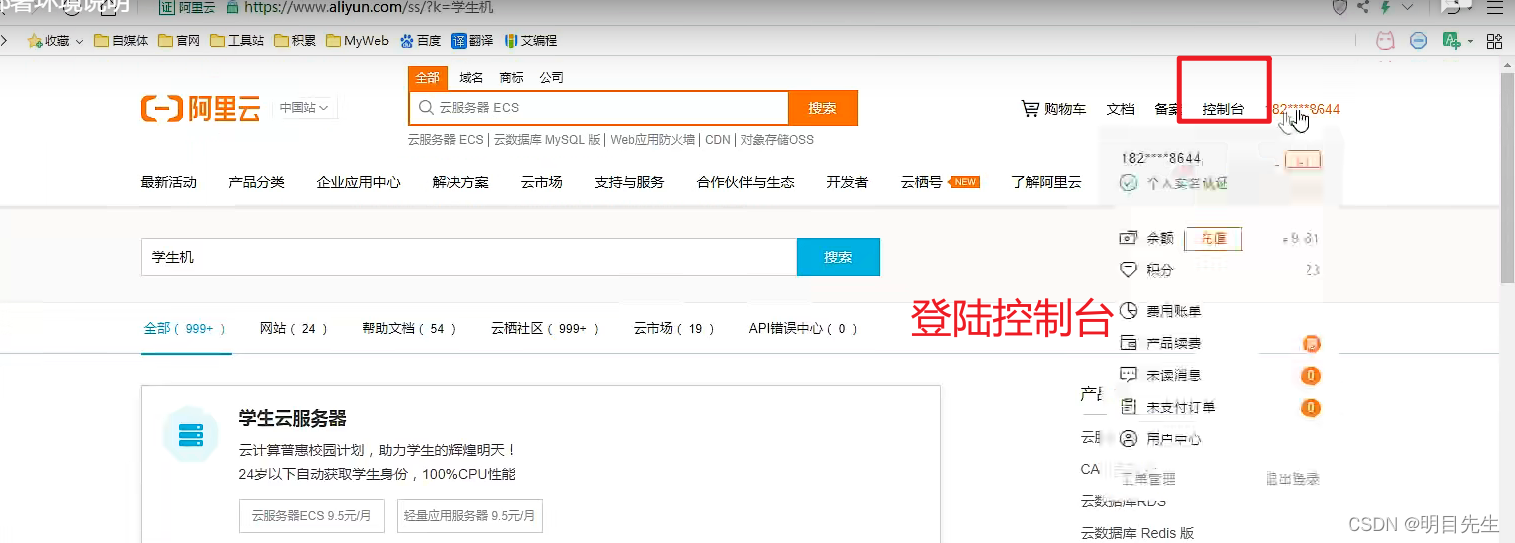Open the MyWeb bookmark folder

coord(357,41)
